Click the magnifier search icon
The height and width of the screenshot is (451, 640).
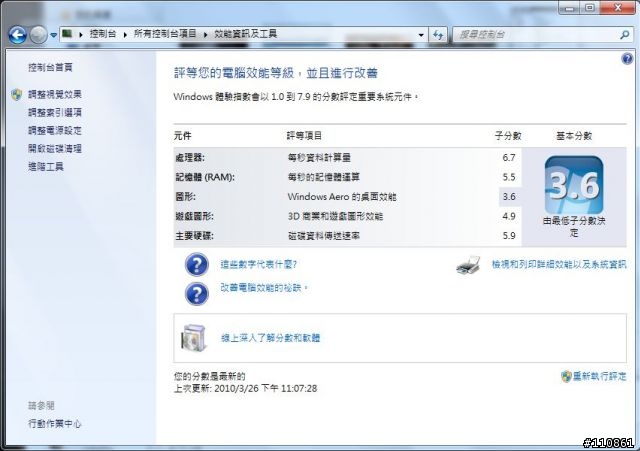click(624, 35)
